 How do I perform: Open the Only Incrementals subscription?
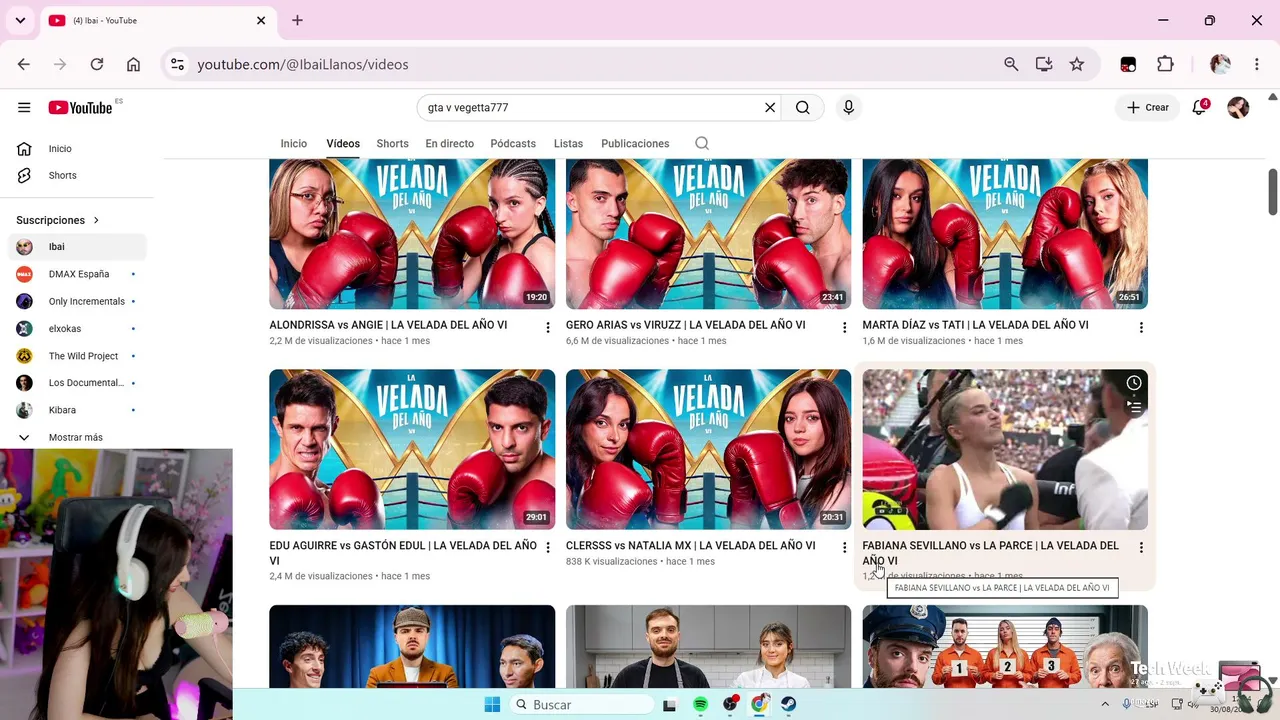click(x=78, y=302)
